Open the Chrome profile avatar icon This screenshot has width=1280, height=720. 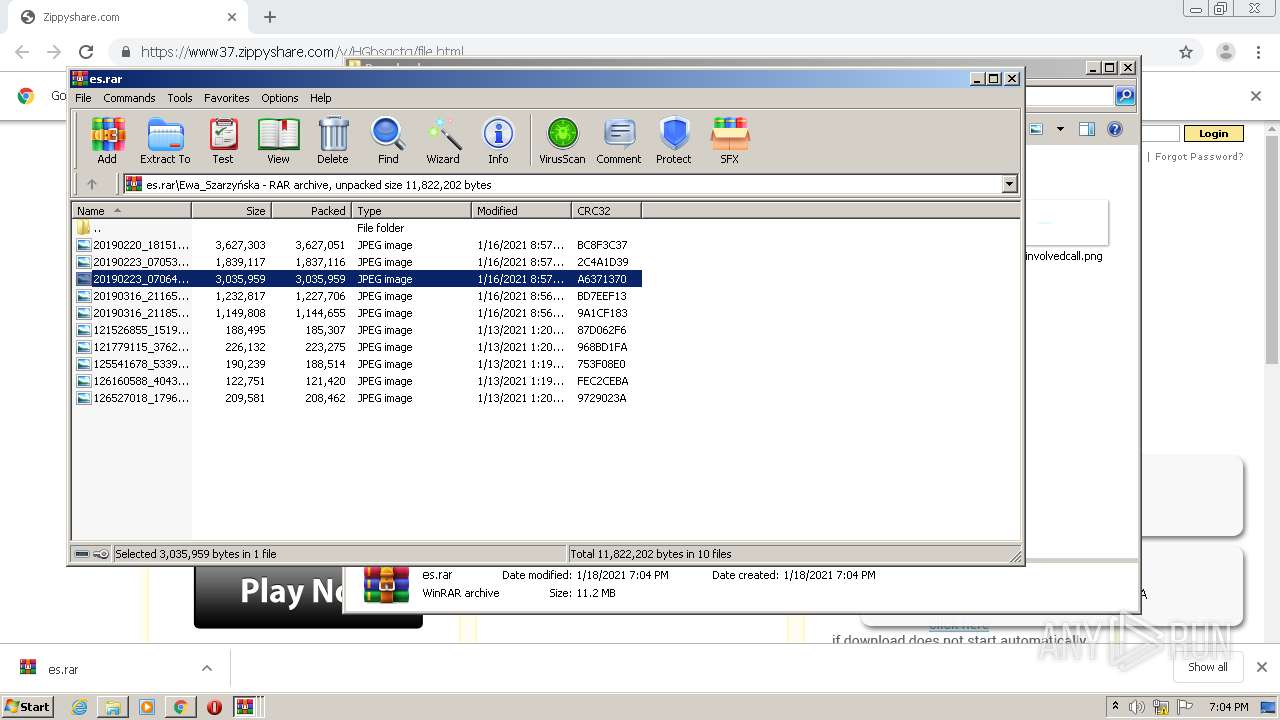1225,52
